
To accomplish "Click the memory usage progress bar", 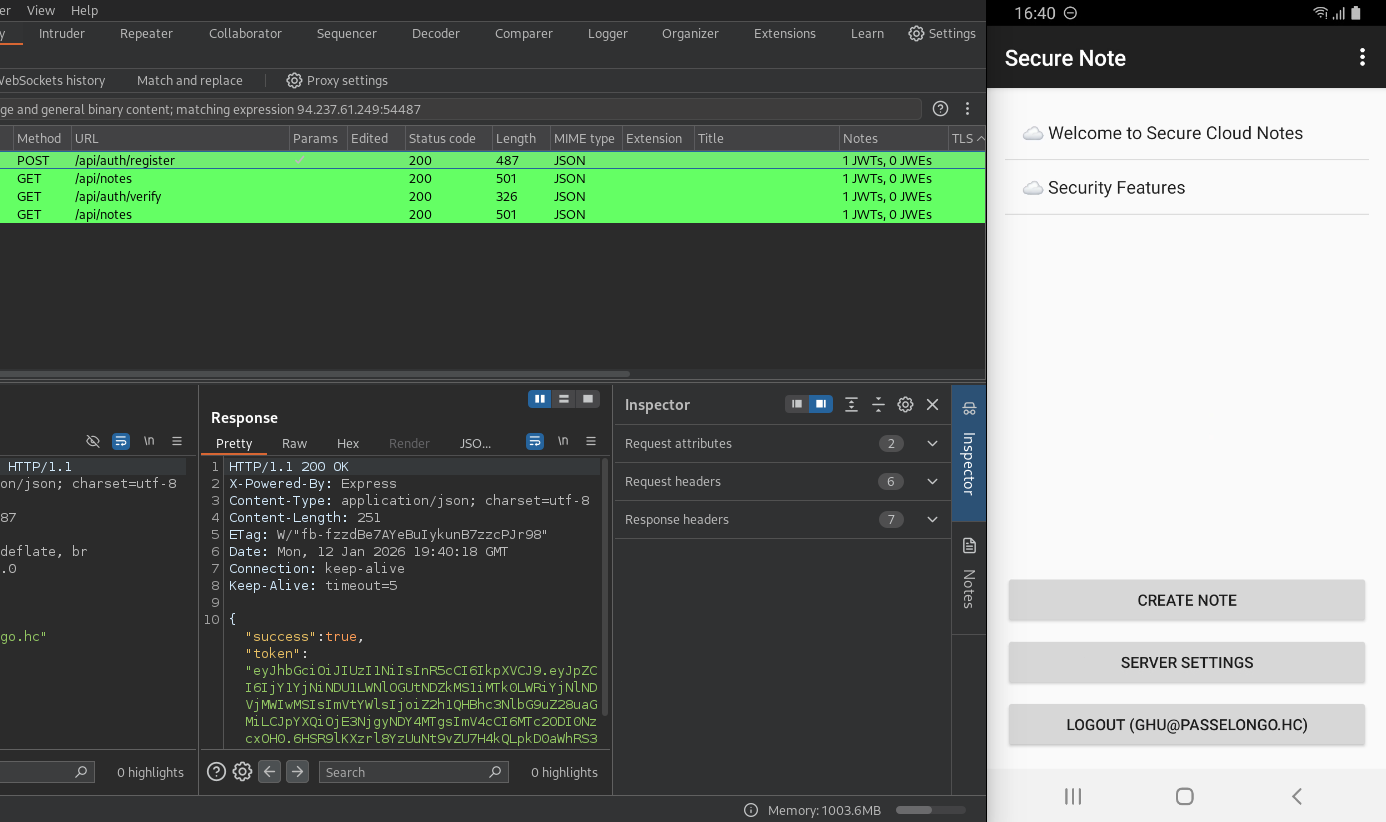I will 931,810.
